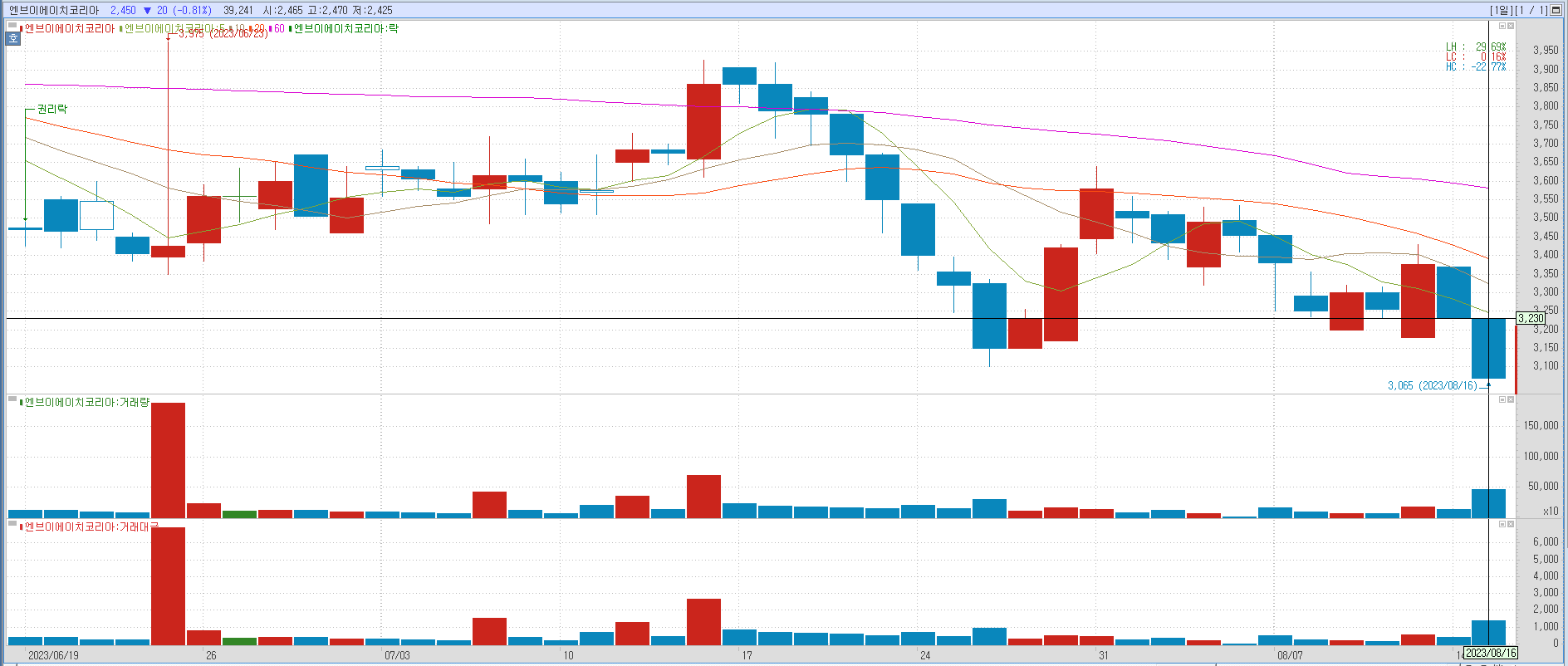The image size is (1568, 666).
Task: Click the 3,065 low price annotation
Action: point(1432,385)
